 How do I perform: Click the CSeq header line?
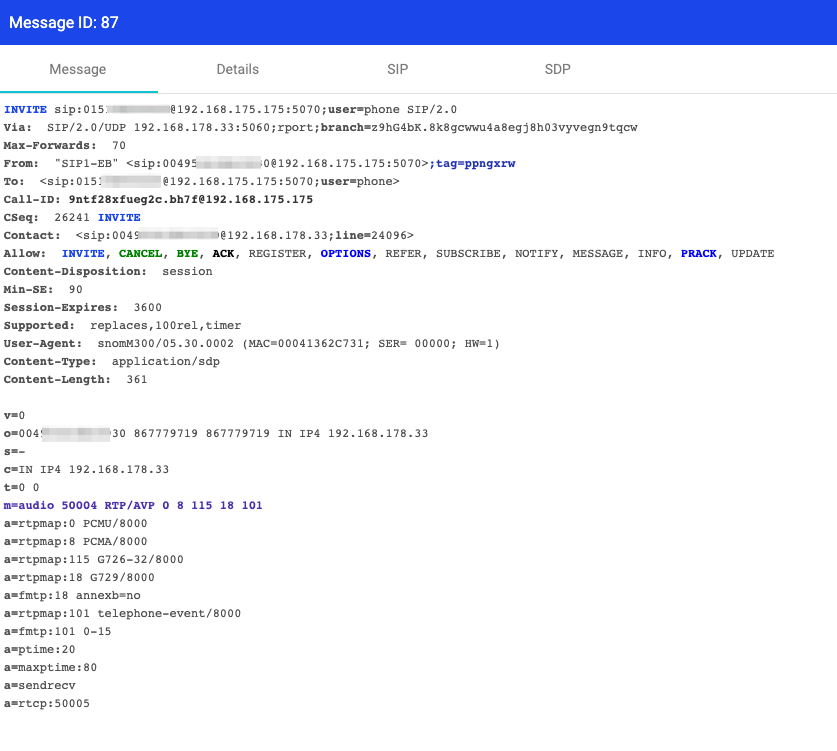pyautogui.click(x=72, y=218)
